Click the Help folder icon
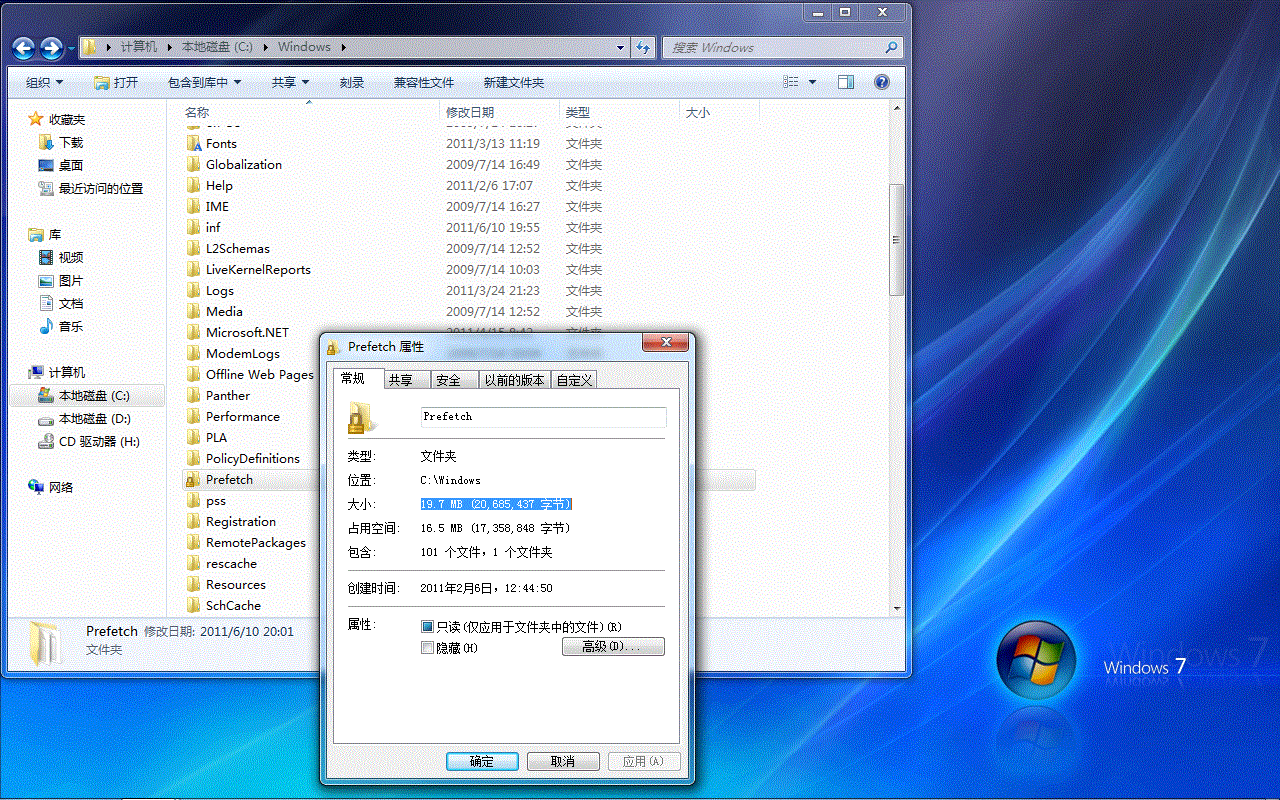1280x800 pixels. pyautogui.click(x=193, y=185)
